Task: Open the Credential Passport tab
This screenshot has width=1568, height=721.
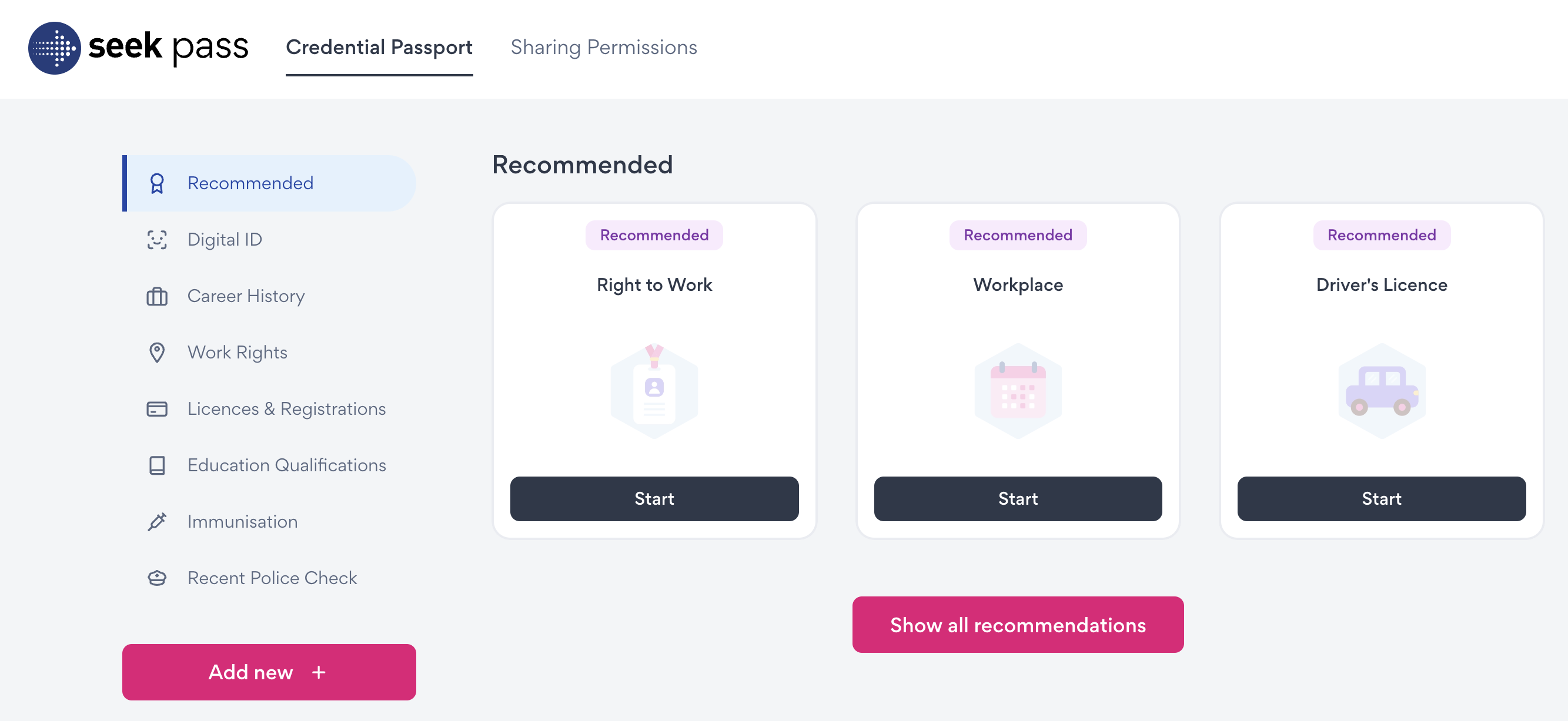Action: pyautogui.click(x=379, y=47)
